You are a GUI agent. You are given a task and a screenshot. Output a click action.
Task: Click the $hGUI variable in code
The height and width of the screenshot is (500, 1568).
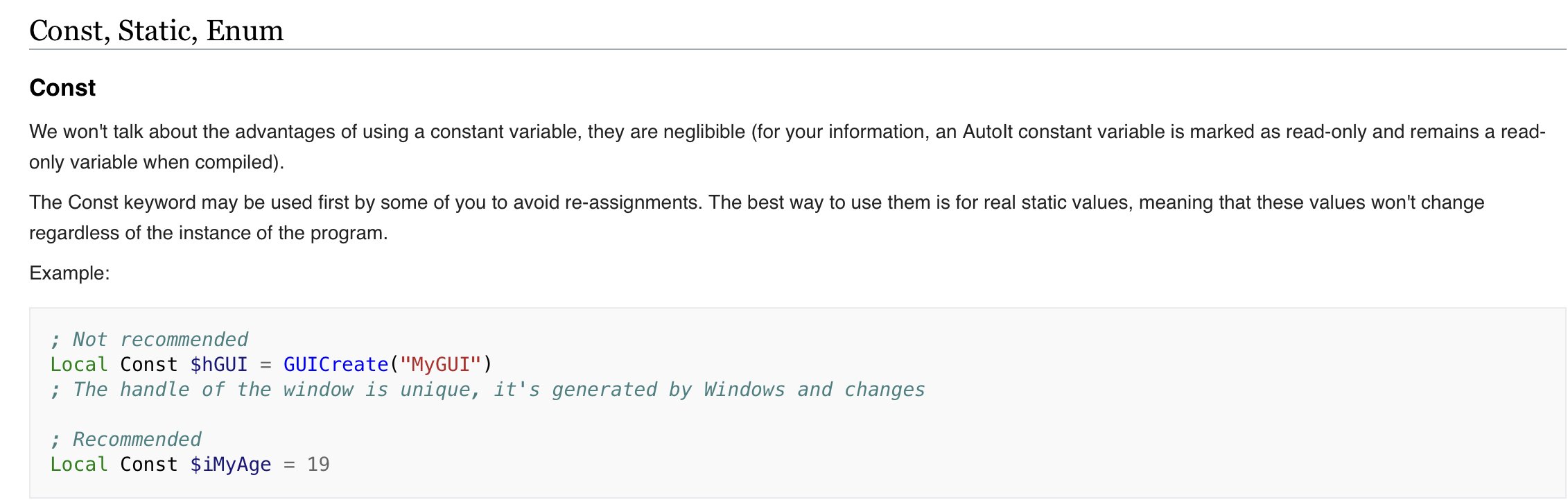click(218, 365)
